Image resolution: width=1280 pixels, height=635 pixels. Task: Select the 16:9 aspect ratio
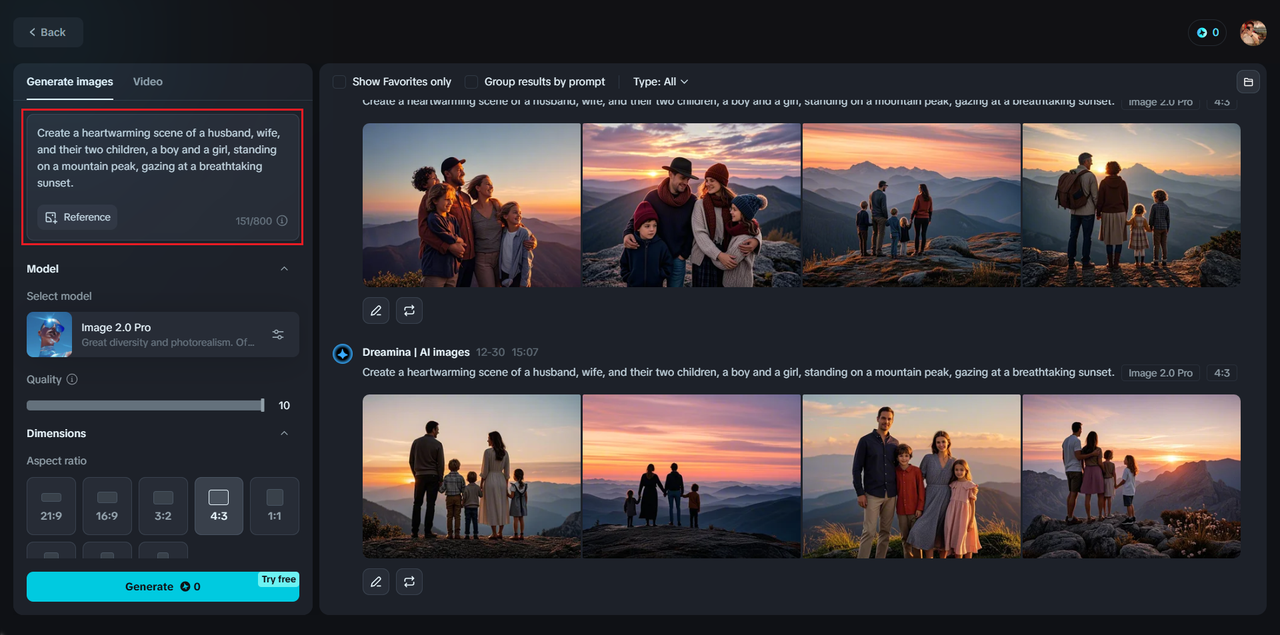[x=107, y=506]
